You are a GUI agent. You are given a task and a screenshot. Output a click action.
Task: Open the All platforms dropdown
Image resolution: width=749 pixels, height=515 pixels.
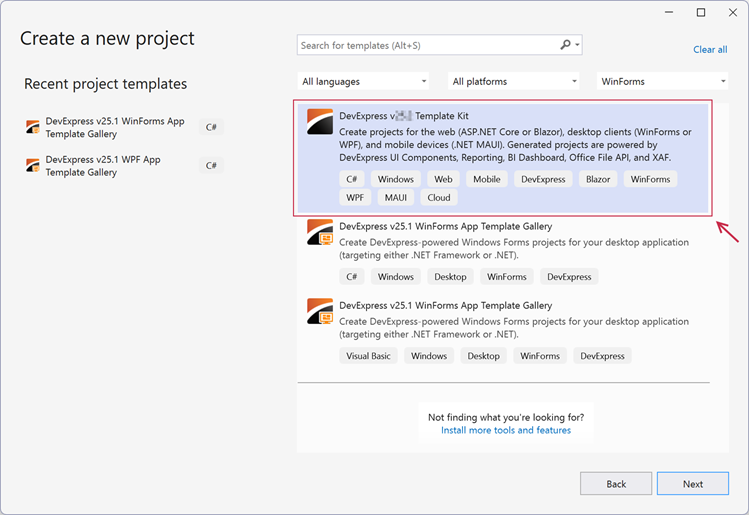[x=514, y=81]
